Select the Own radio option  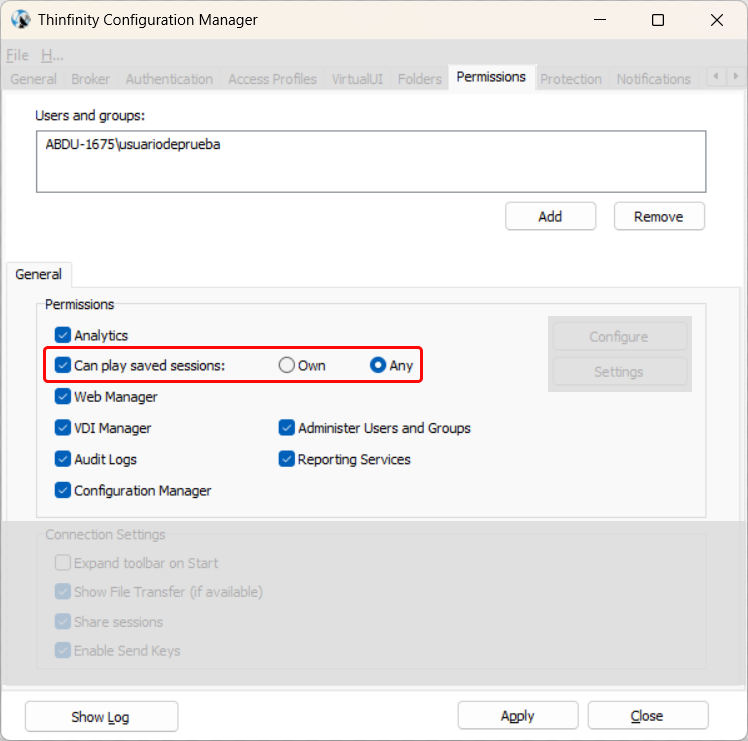tap(286, 365)
